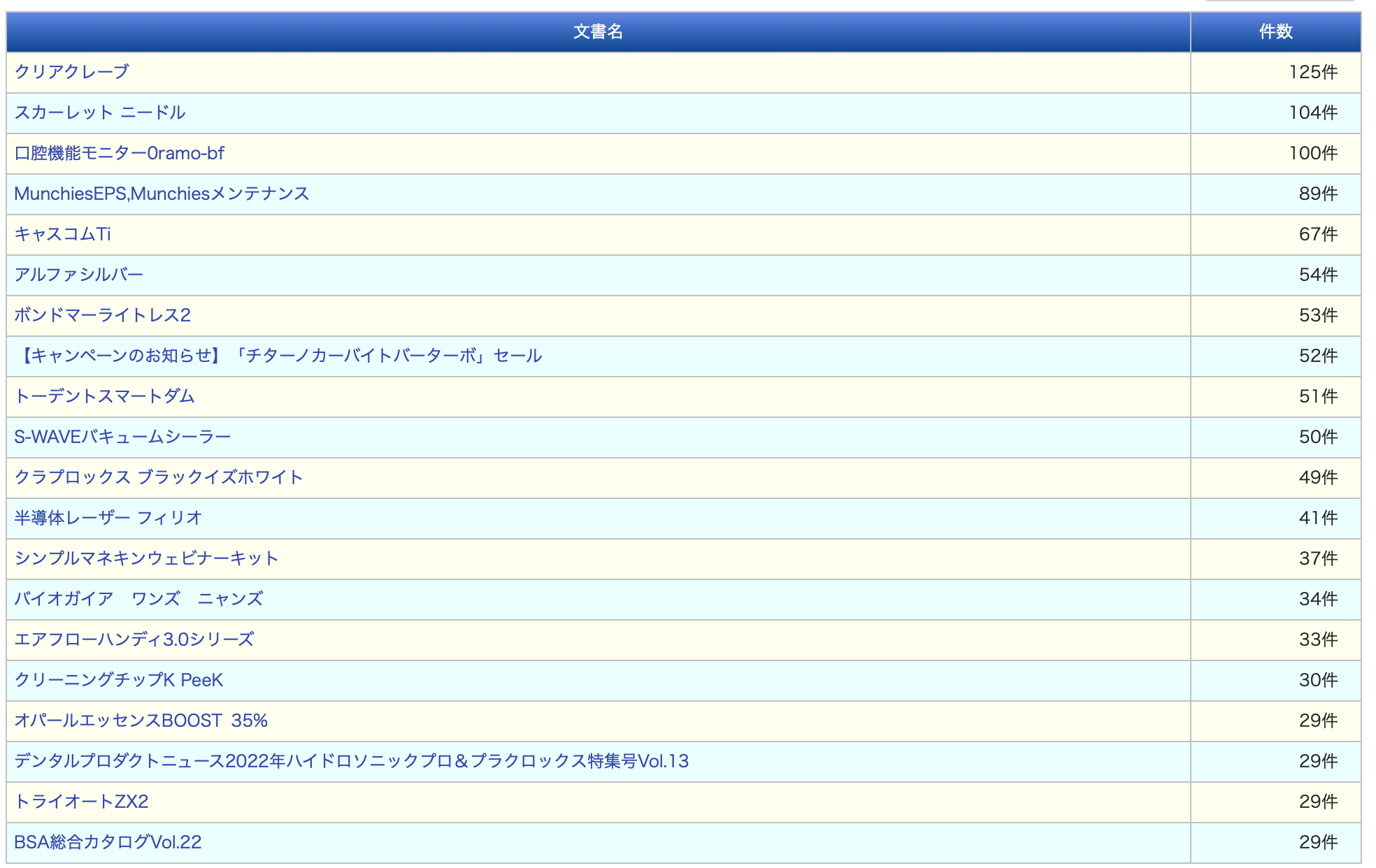Open シンプルマネキンウェビナーキット link
The width and height of the screenshot is (1376, 868).
(x=146, y=558)
